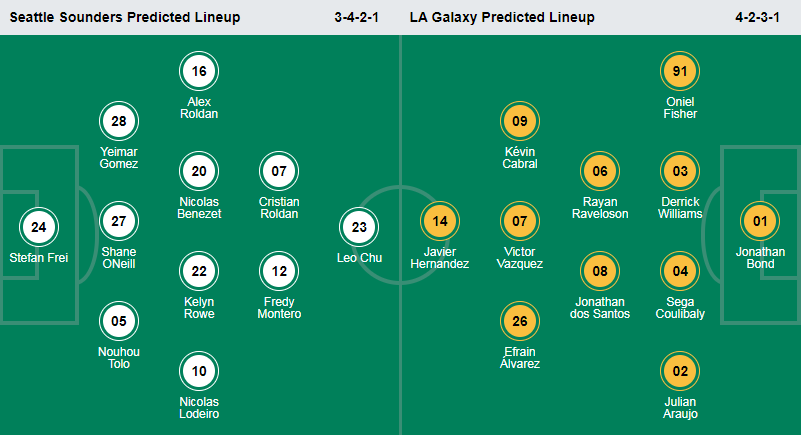
Task: Click Cristian Roldan's number 07 white badge
Action: (279, 171)
